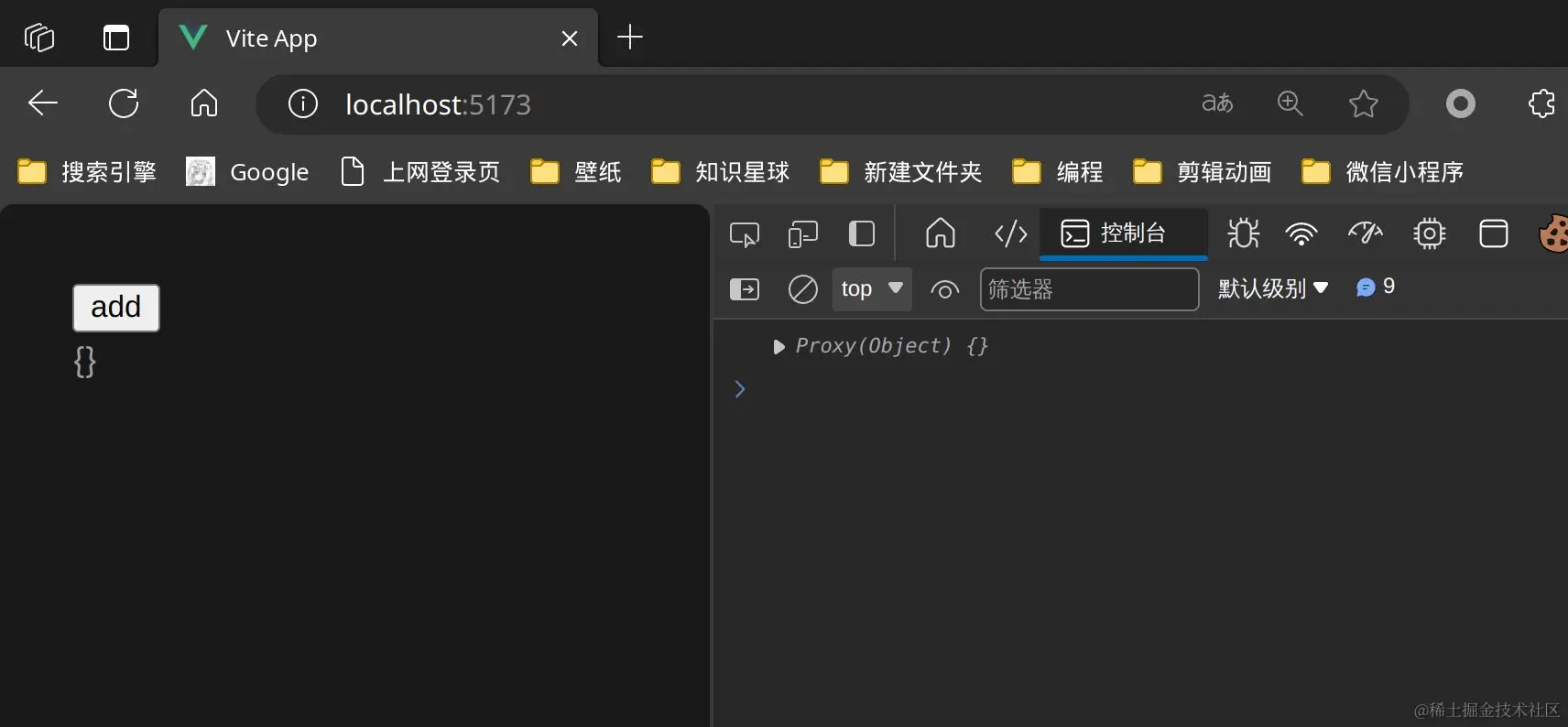This screenshot has height=727, width=1568.
Task: Open the top context dropdown
Action: (x=872, y=288)
